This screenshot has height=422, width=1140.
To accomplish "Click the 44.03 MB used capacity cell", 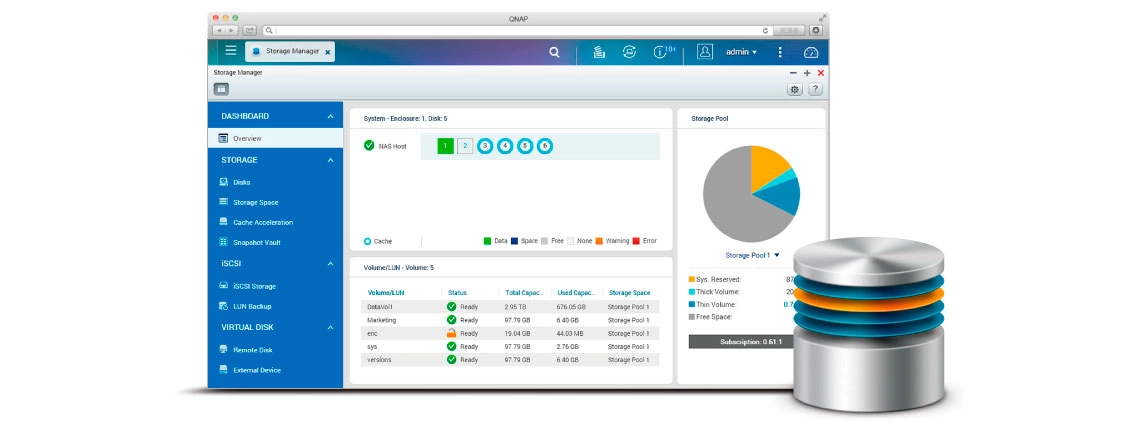I will 571,333.
